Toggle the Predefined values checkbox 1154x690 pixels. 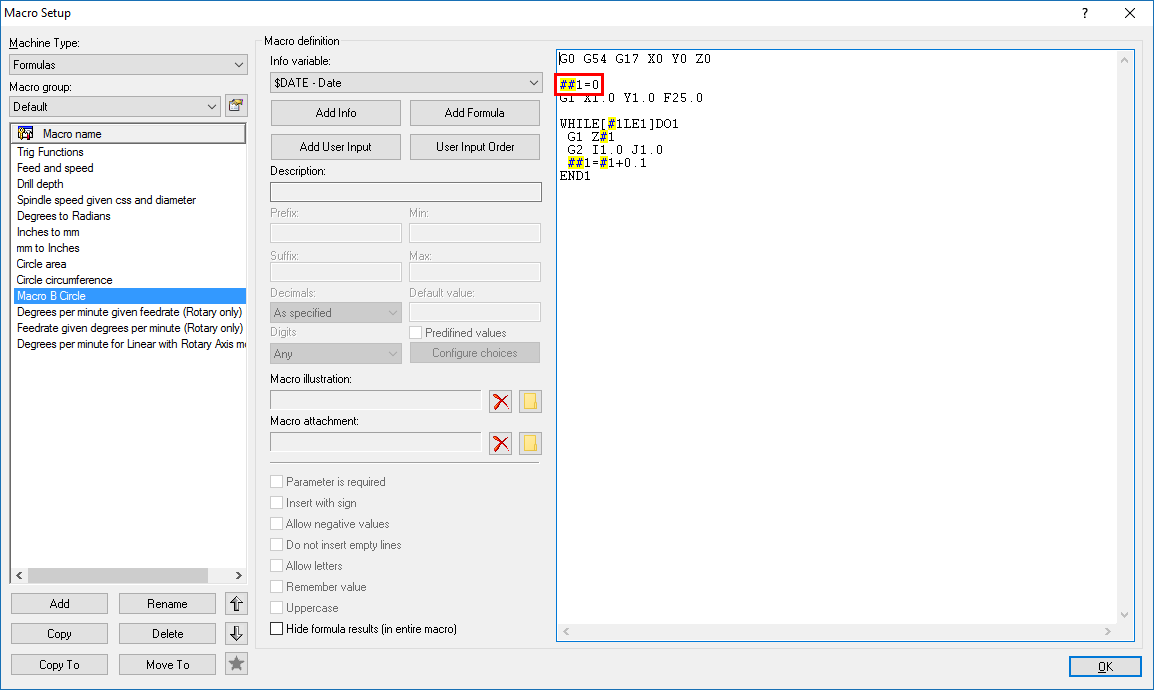pyautogui.click(x=416, y=333)
